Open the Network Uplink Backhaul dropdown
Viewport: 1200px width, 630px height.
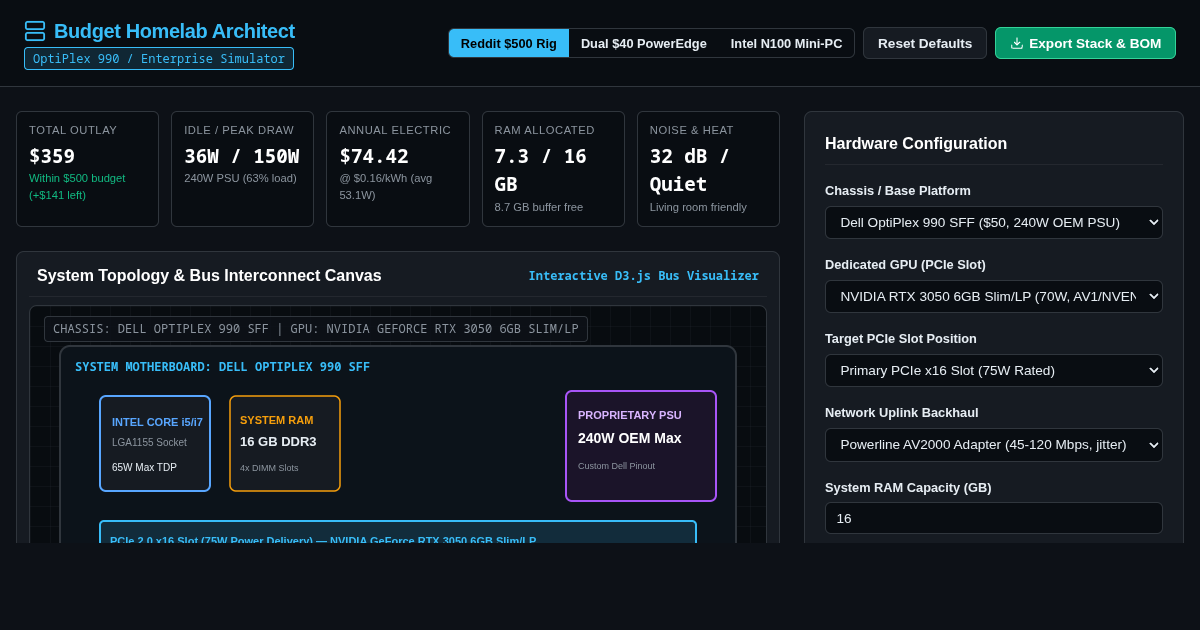coord(994,444)
